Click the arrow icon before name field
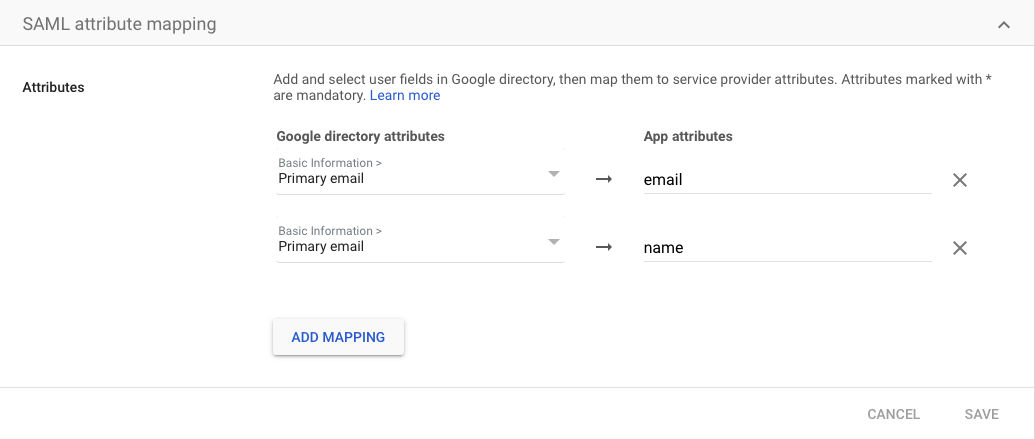This screenshot has width=1035, height=439. tap(603, 248)
